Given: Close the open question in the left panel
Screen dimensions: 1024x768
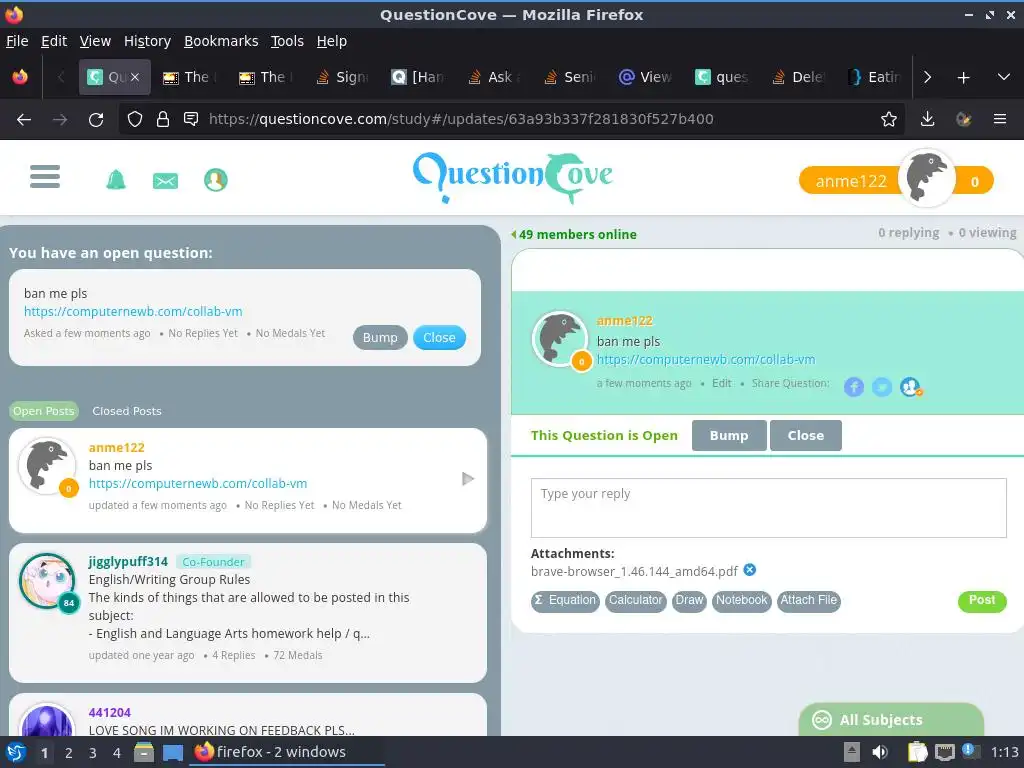Looking at the screenshot, I should [x=439, y=338].
